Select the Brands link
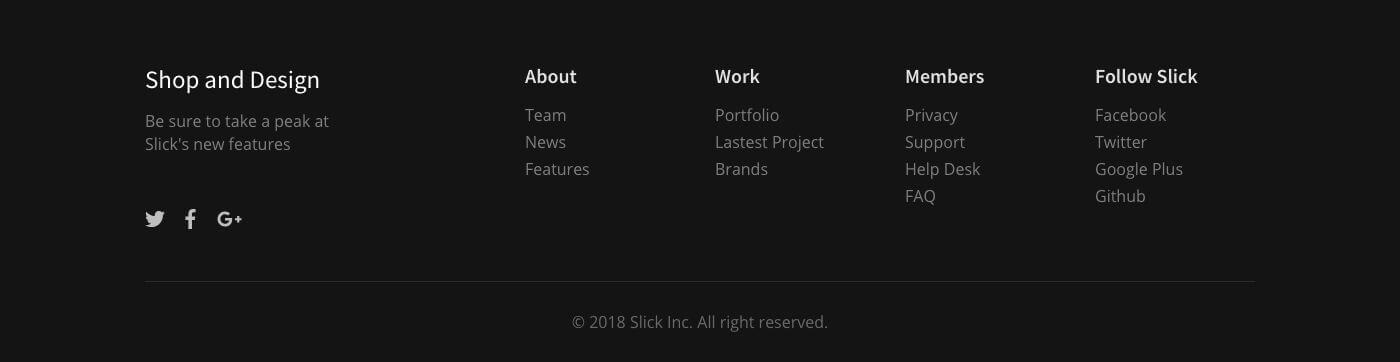The image size is (1400, 362). [x=741, y=169]
